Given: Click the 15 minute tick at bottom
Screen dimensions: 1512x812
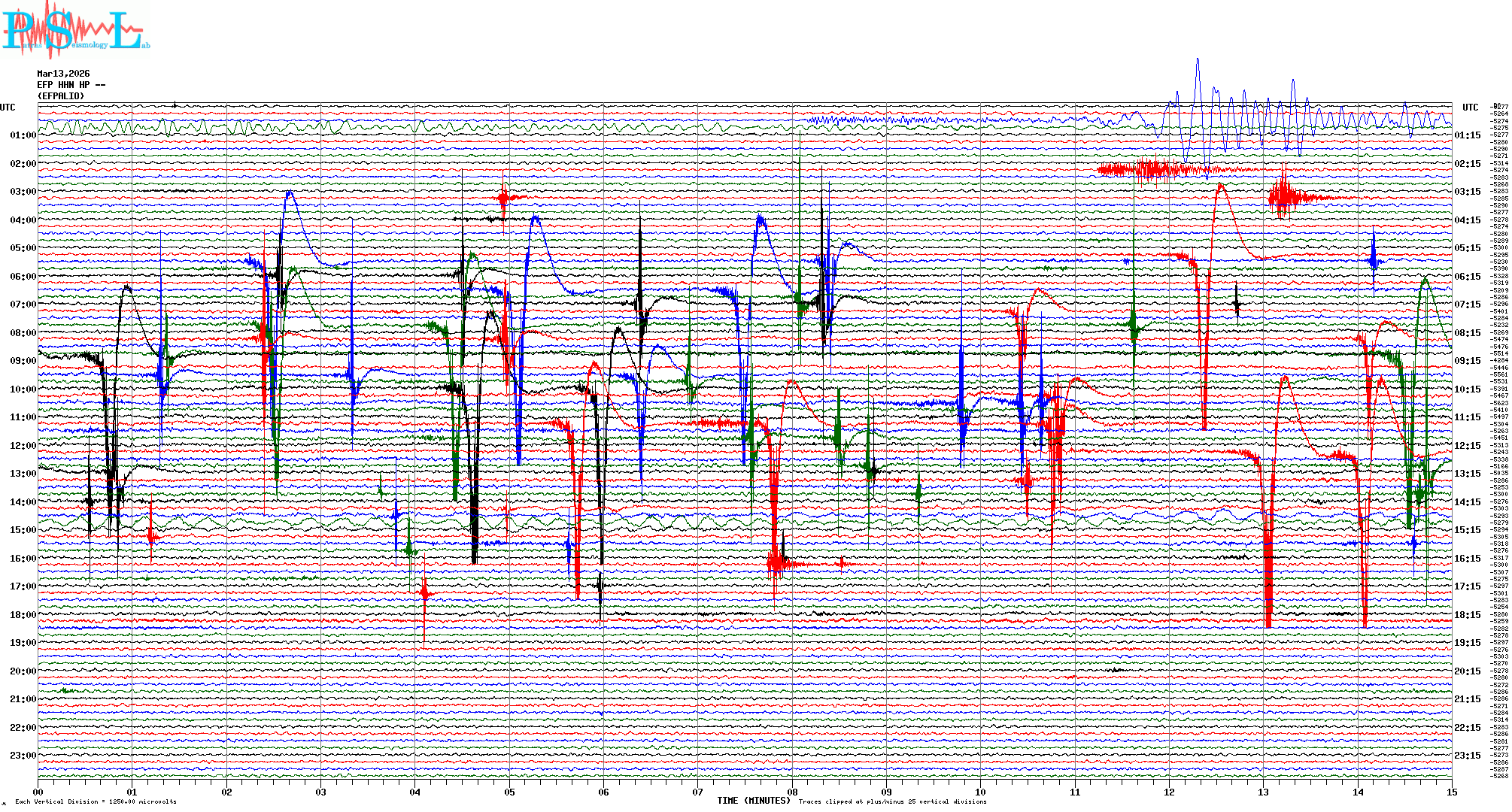Looking at the screenshot, I should click(x=1451, y=792).
